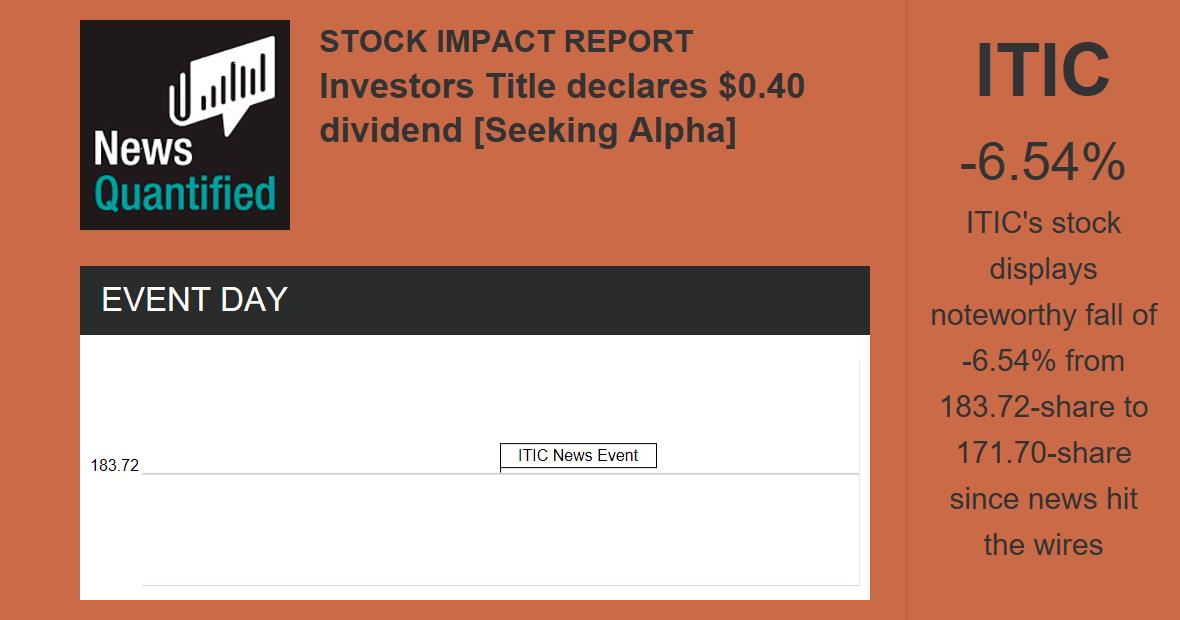The width and height of the screenshot is (1180, 620).
Task: Click the white word News in logo
Action: (x=143, y=150)
